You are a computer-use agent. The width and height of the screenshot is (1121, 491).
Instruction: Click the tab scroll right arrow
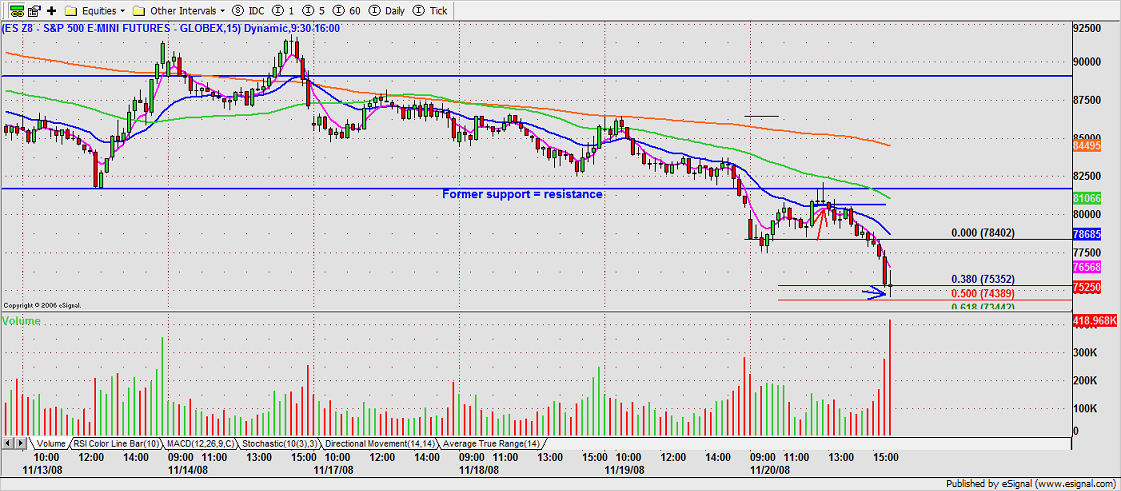tap(21, 444)
